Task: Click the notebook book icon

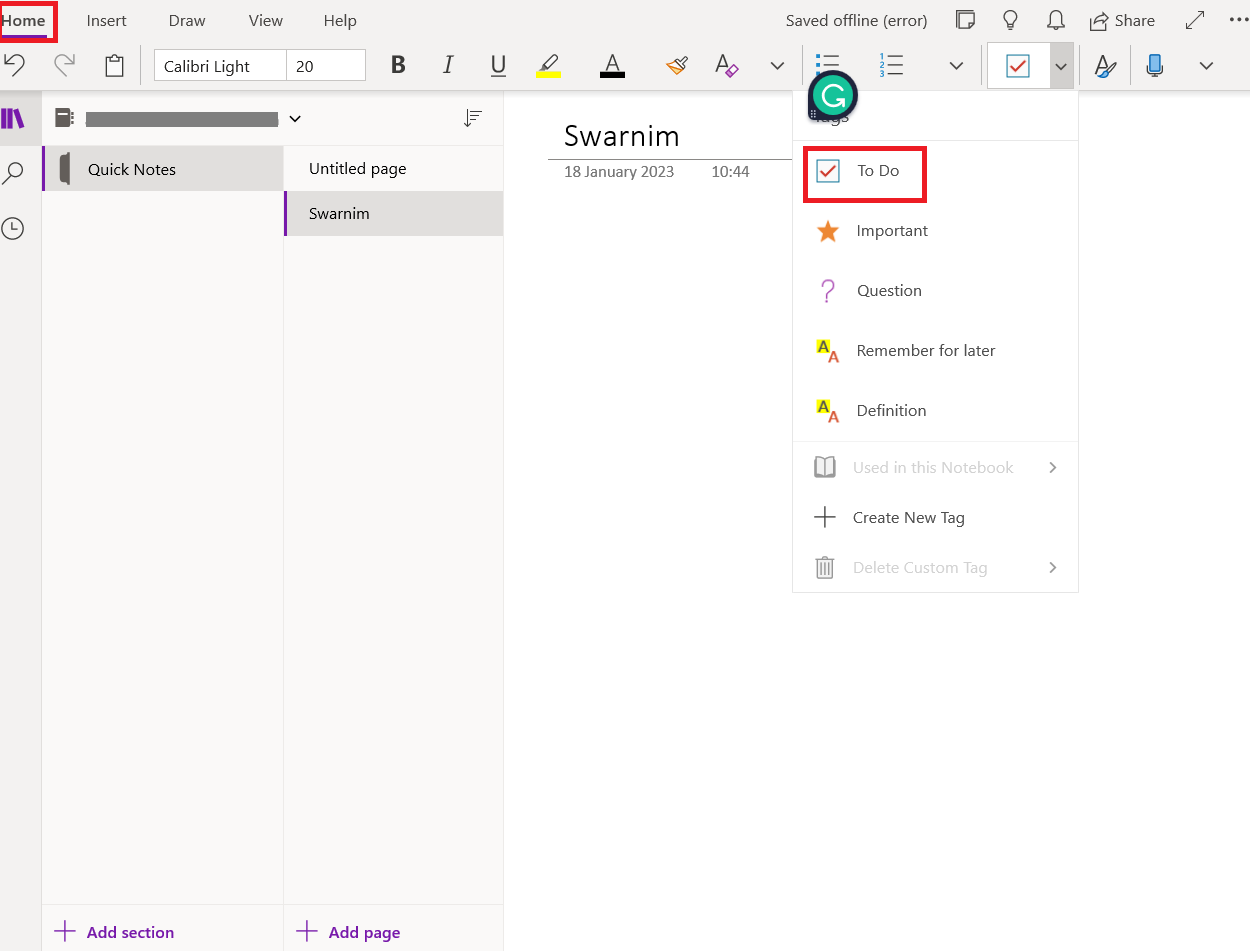Action: tap(64, 118)
